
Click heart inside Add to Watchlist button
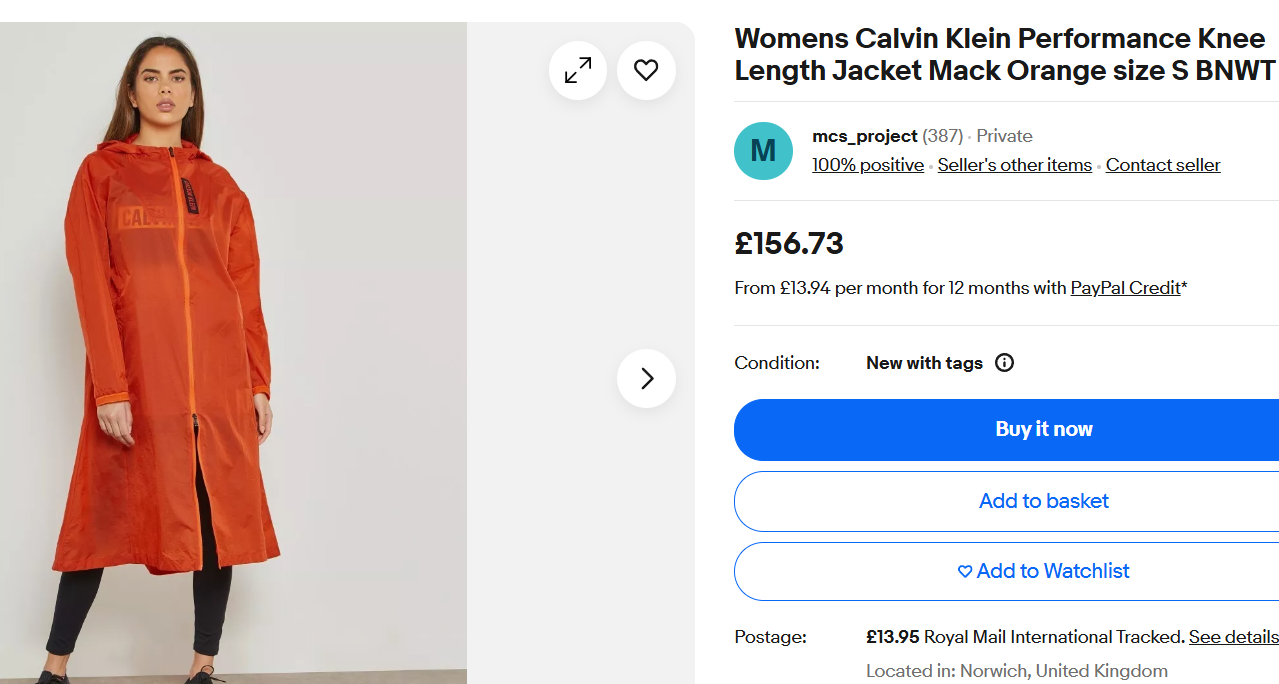click(x=965, y=571)
